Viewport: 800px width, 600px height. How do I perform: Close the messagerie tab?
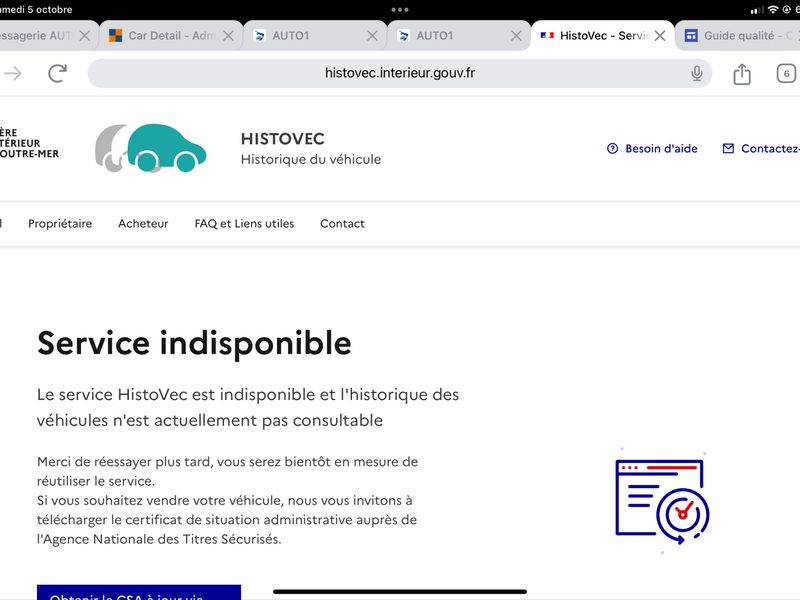click(85, 36)
